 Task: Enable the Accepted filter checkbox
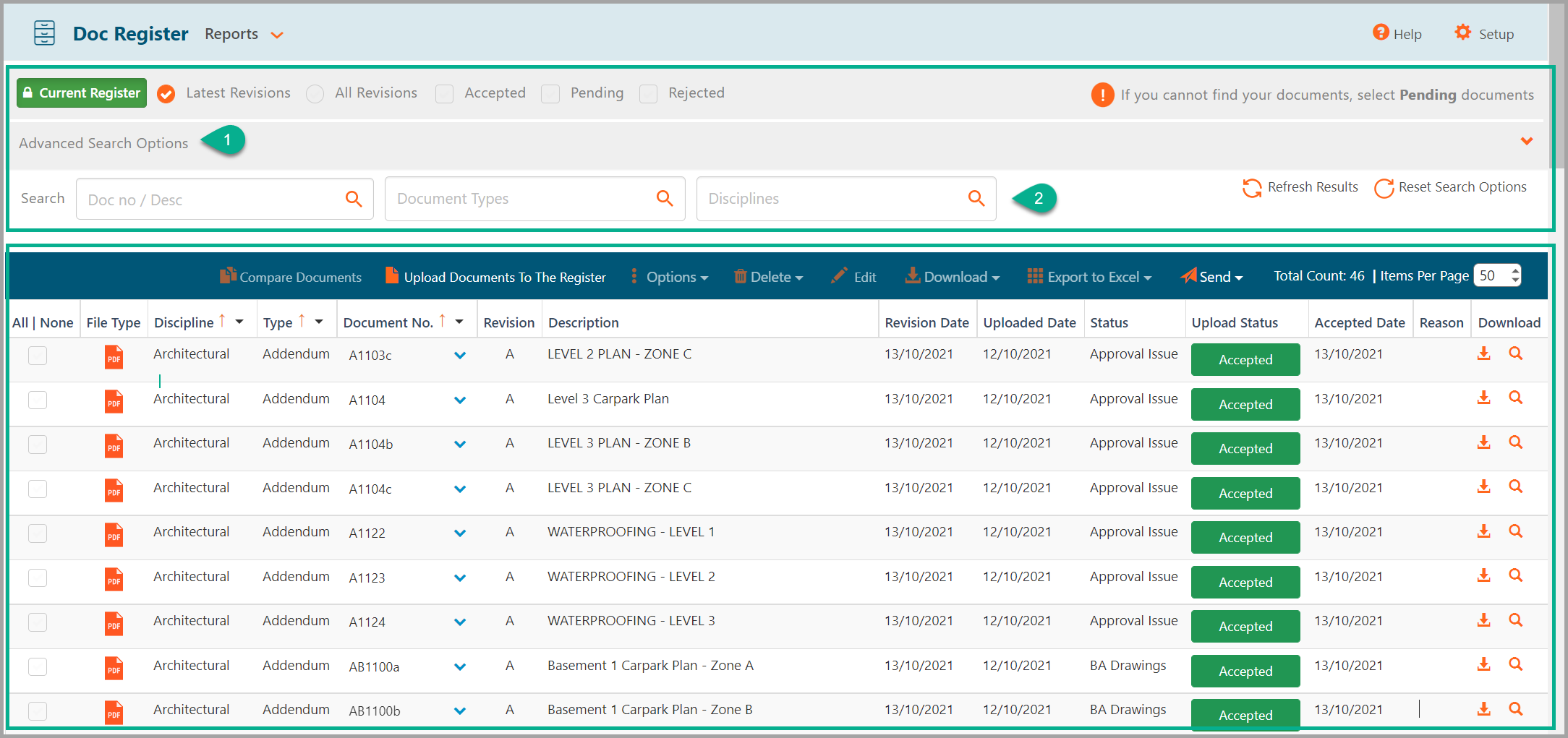point(444,94)
